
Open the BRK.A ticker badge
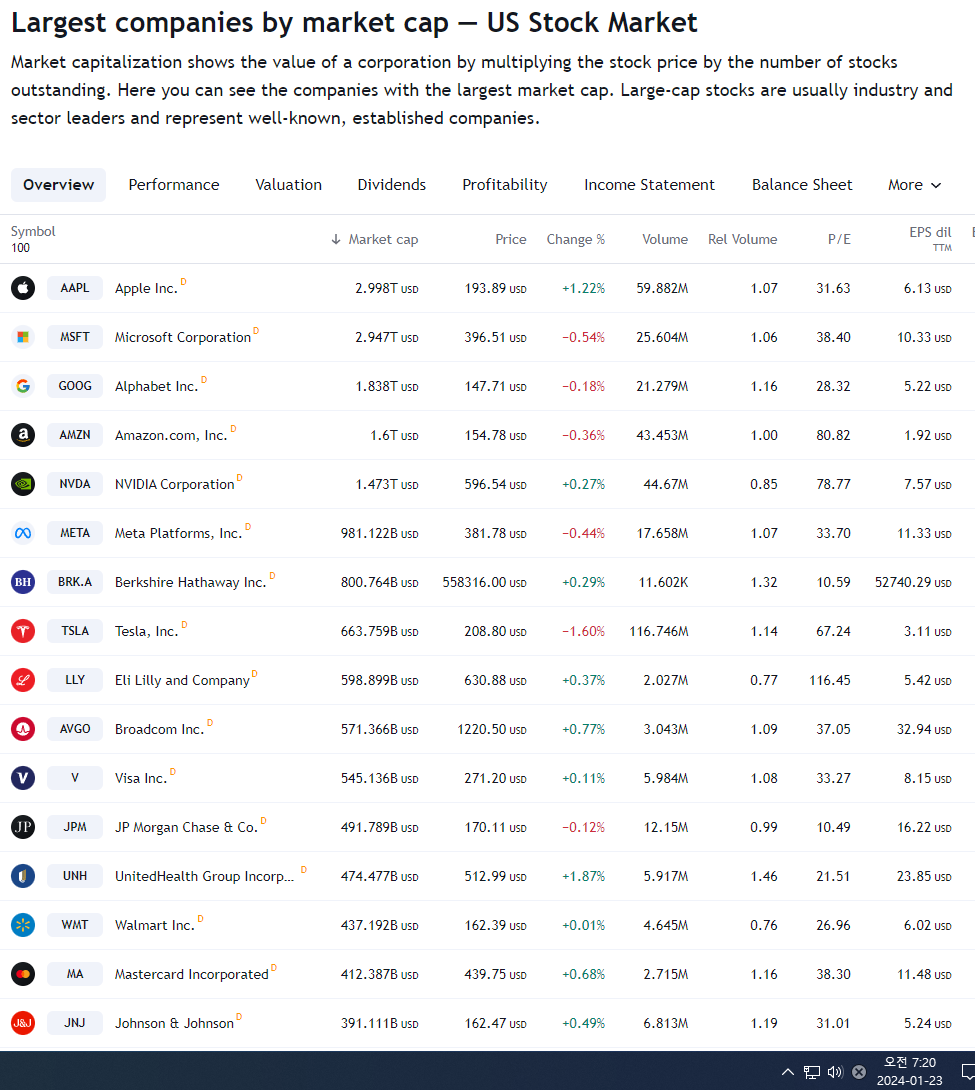pos(75,582)
